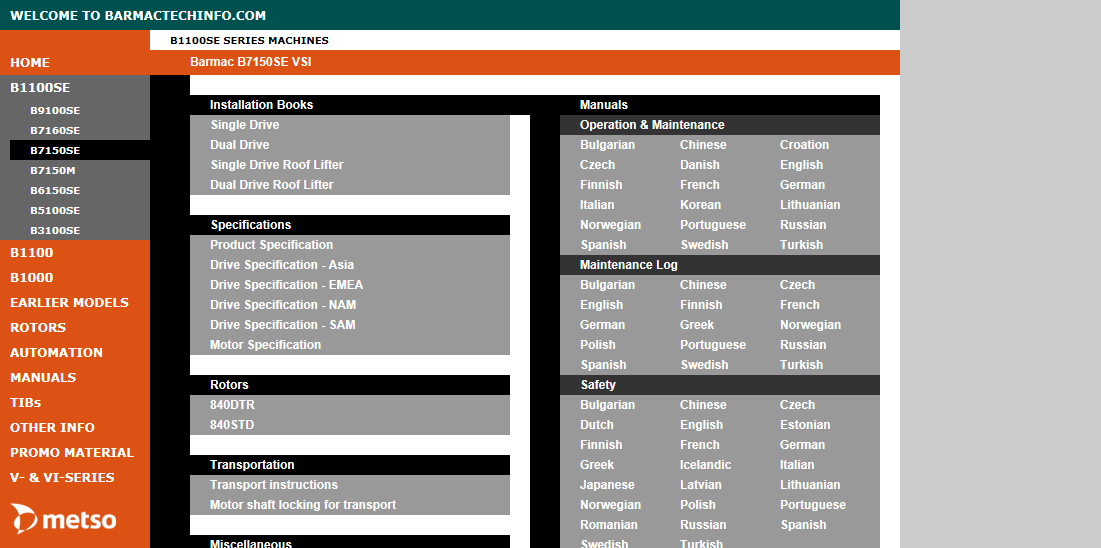Open the B1100 menu section
The height and width of the screenshot is (548, 1101).
pos(32,253)
